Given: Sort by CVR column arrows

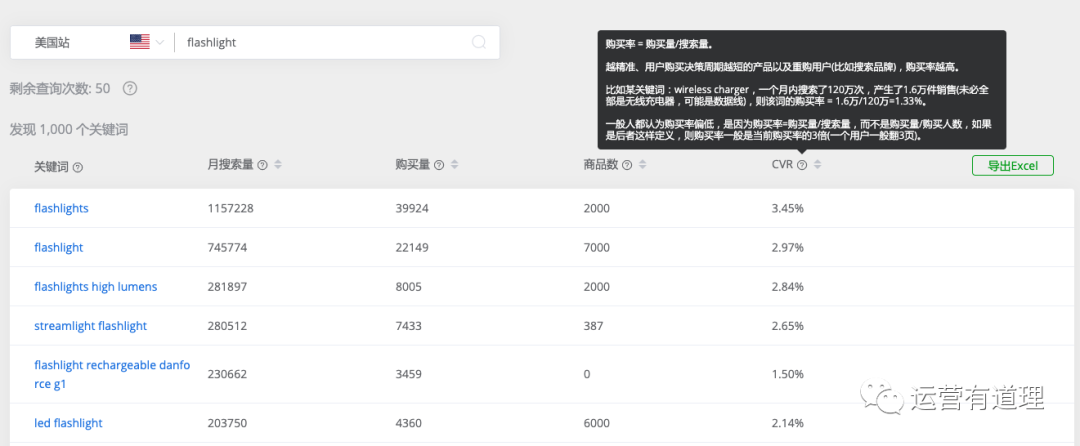Looking at the screenshot, I should coord(817,165).
